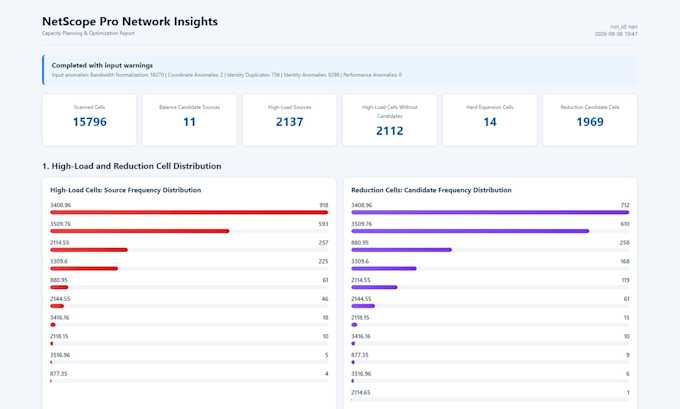680x409 pixels.
Task: Click the 2144.55 label in High-Load panel
Action: click(60, 298)
